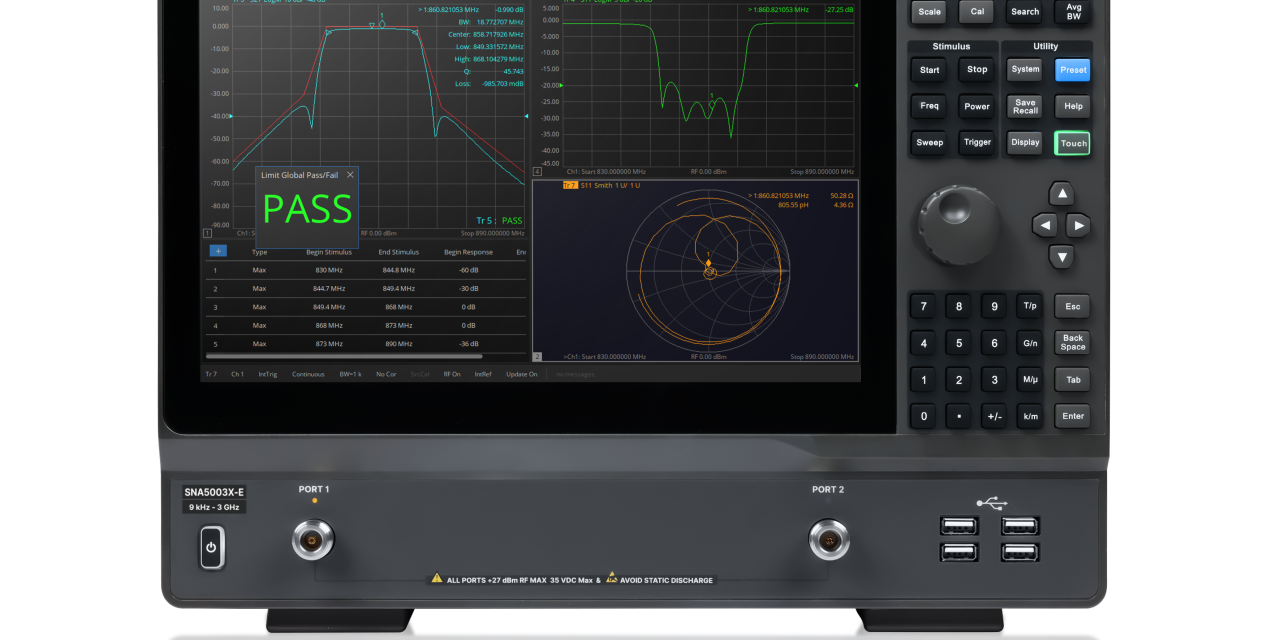Toggle RF On in the status bar
This screenshot has height=640, width=1280.
tap(453, 373)
